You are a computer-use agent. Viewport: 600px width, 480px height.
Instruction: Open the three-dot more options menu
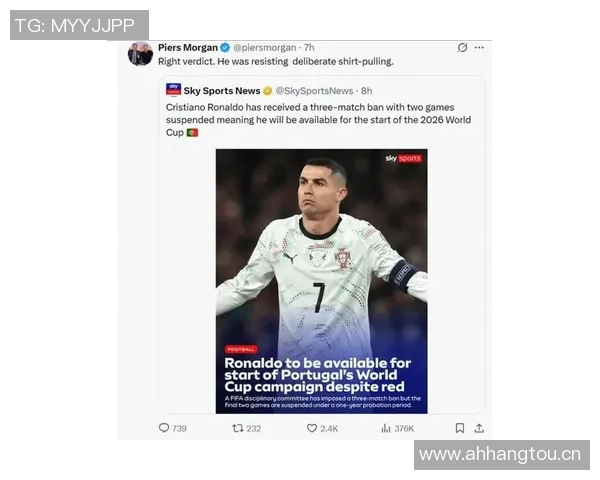click(479, 47)
